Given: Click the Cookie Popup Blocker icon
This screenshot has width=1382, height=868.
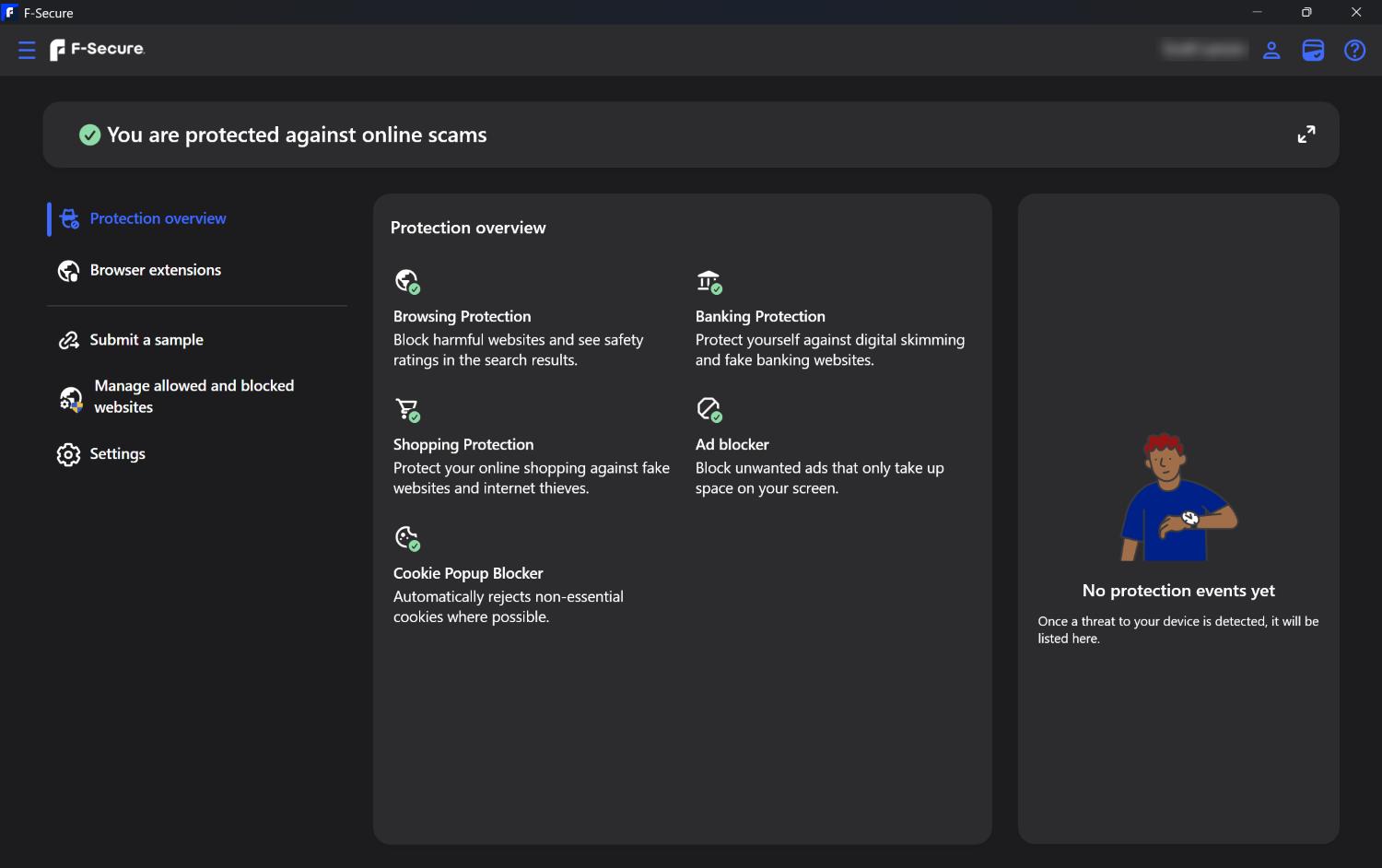Looking at the screenshot, I should (x=407, y=538).
